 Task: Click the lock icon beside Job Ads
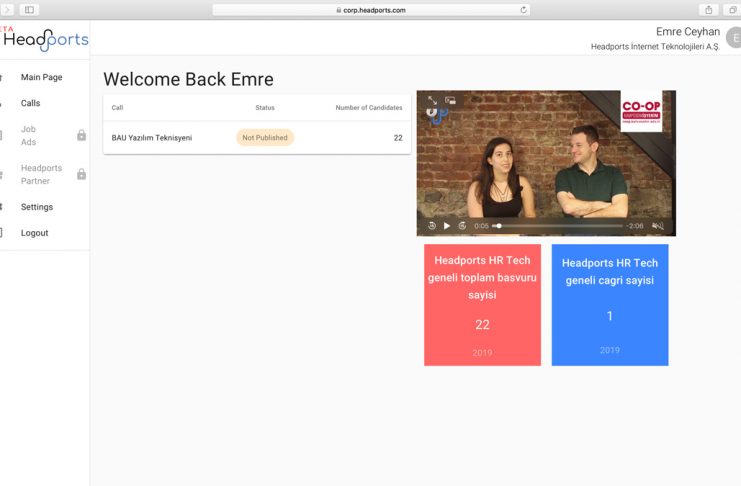(81, 135)
